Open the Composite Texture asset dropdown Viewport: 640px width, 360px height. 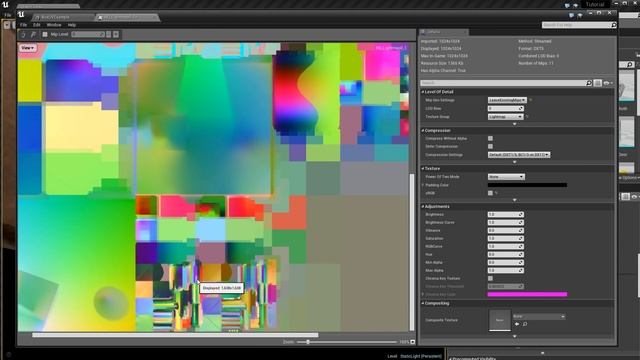coord(539,316)
